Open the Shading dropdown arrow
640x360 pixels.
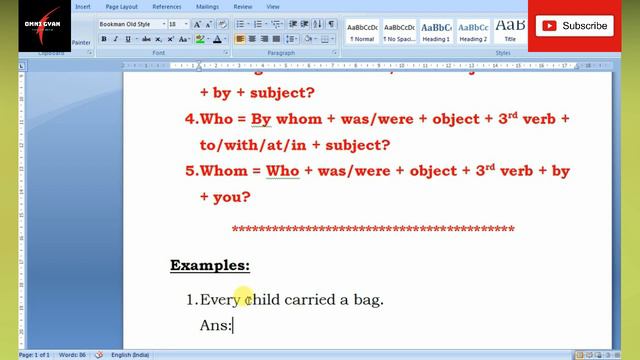pos(316,39)
